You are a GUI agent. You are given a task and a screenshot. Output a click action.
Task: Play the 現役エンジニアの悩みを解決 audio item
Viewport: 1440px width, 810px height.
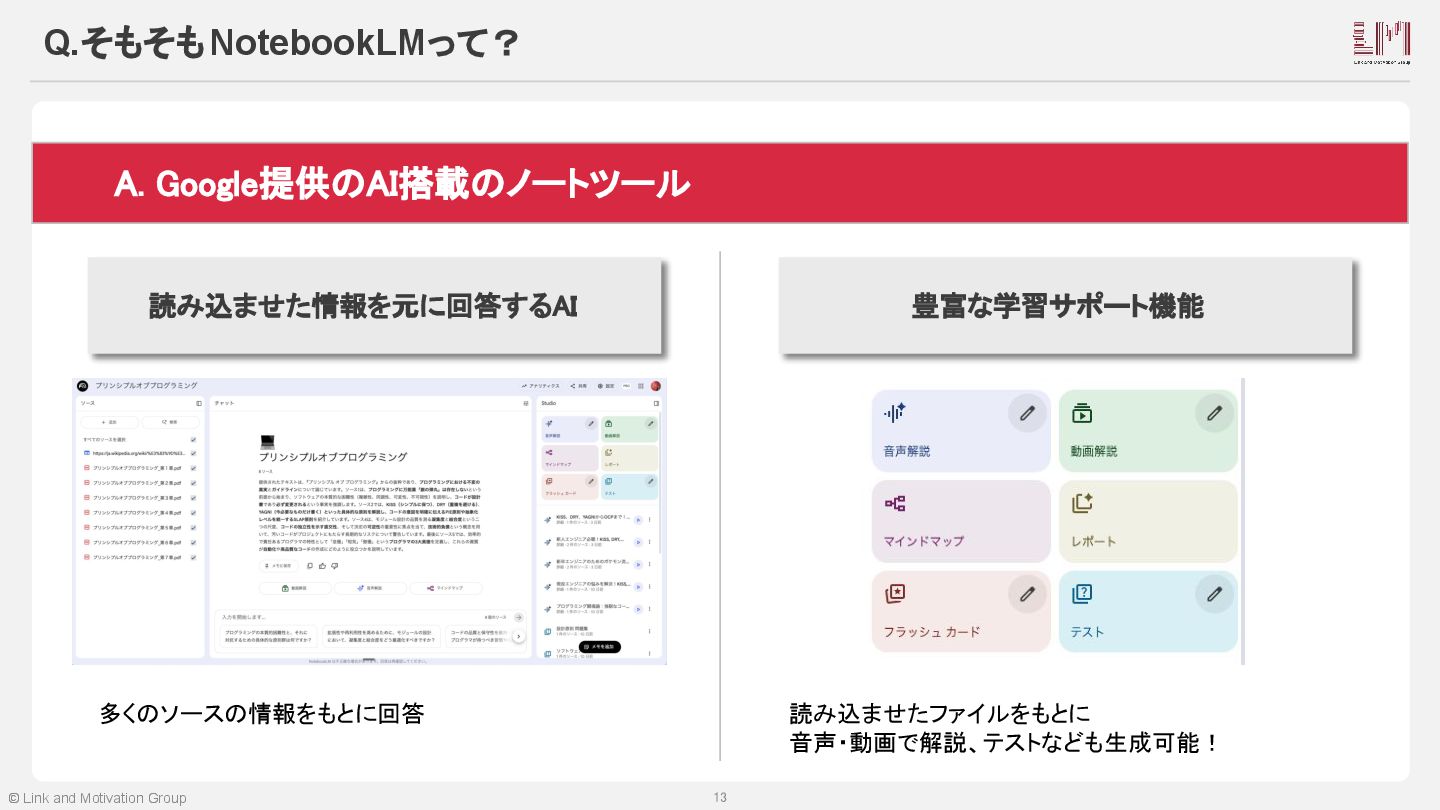point(638,587)
